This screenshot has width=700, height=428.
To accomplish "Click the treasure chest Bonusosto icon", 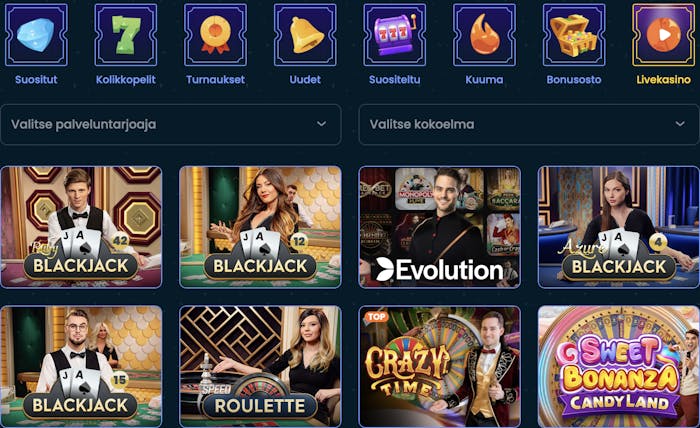I will pos(574,35).
